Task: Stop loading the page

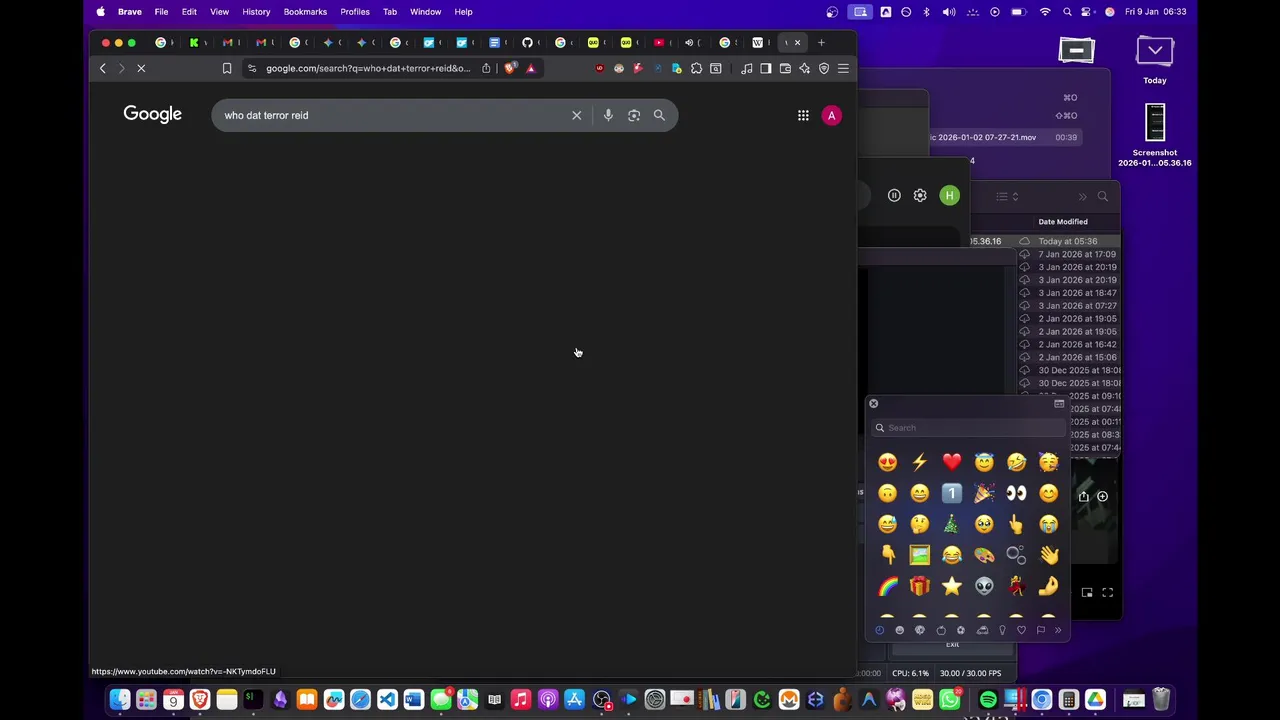Action: (141, 68)
